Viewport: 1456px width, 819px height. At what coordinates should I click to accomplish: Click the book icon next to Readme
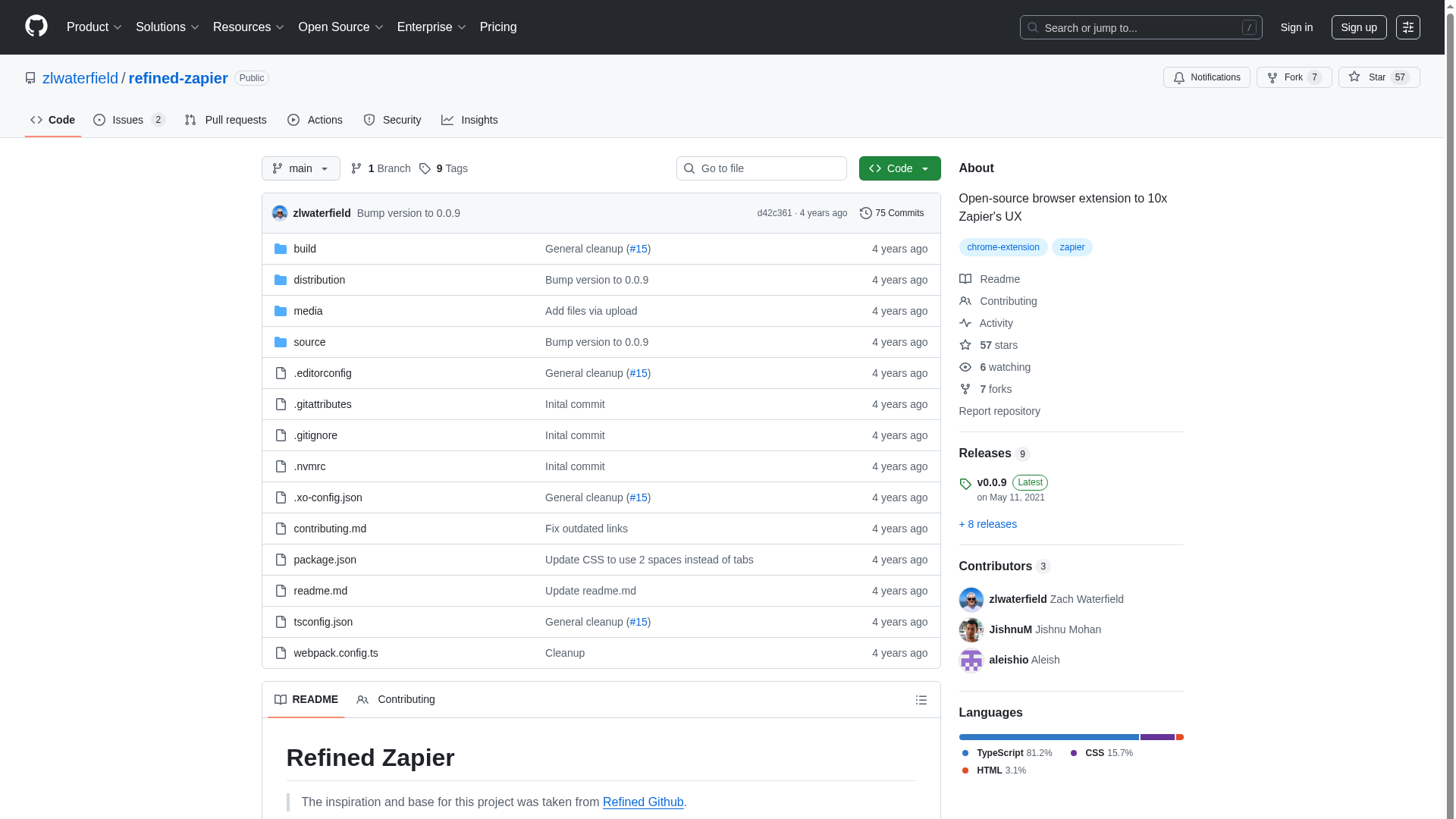(x=965, y=279)
